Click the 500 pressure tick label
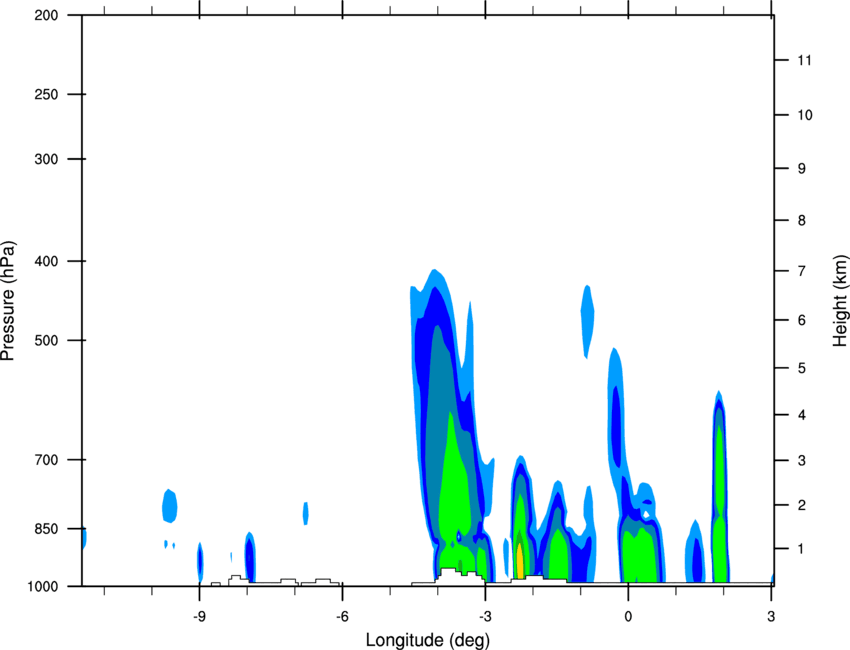This screenshot has height=650, width=850. pos(46,340)
